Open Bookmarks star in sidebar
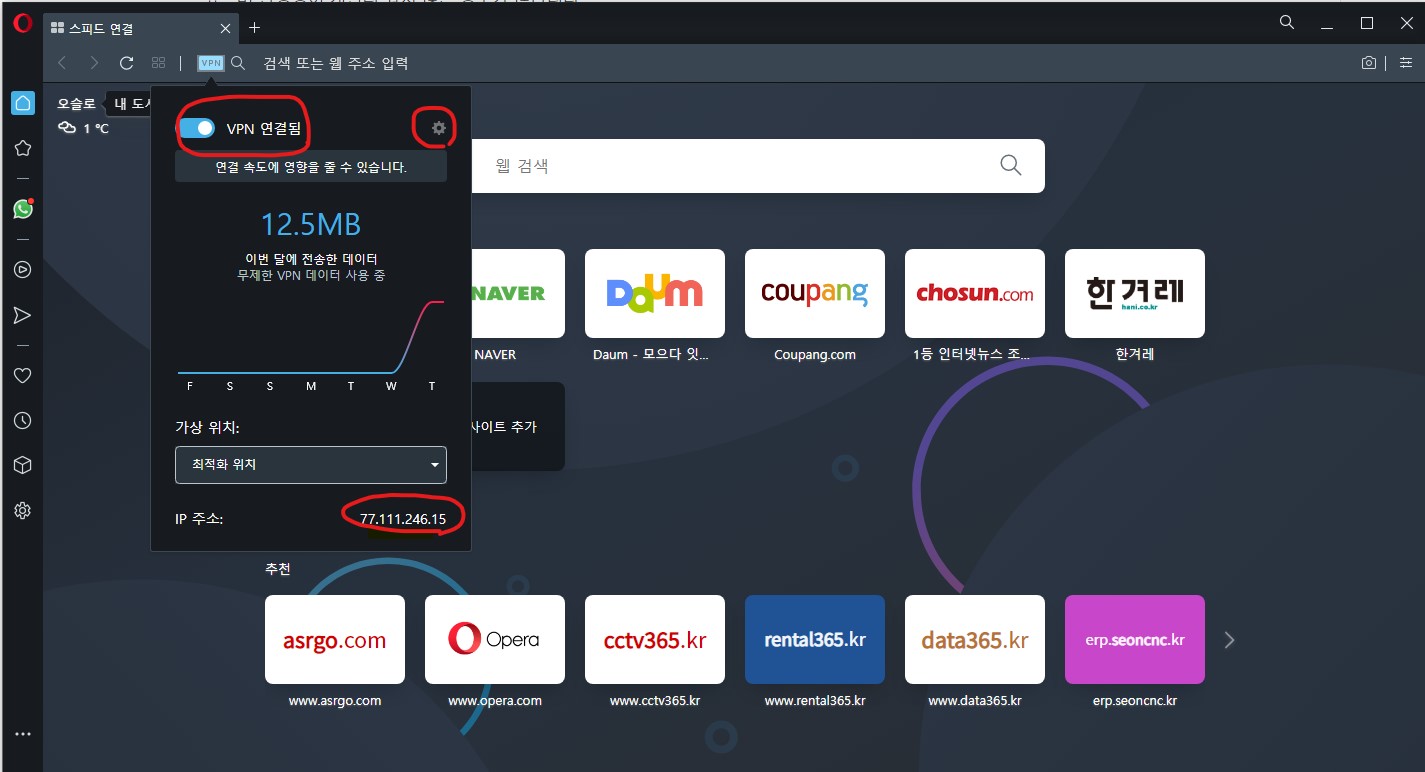 click(x=22, y=148)
